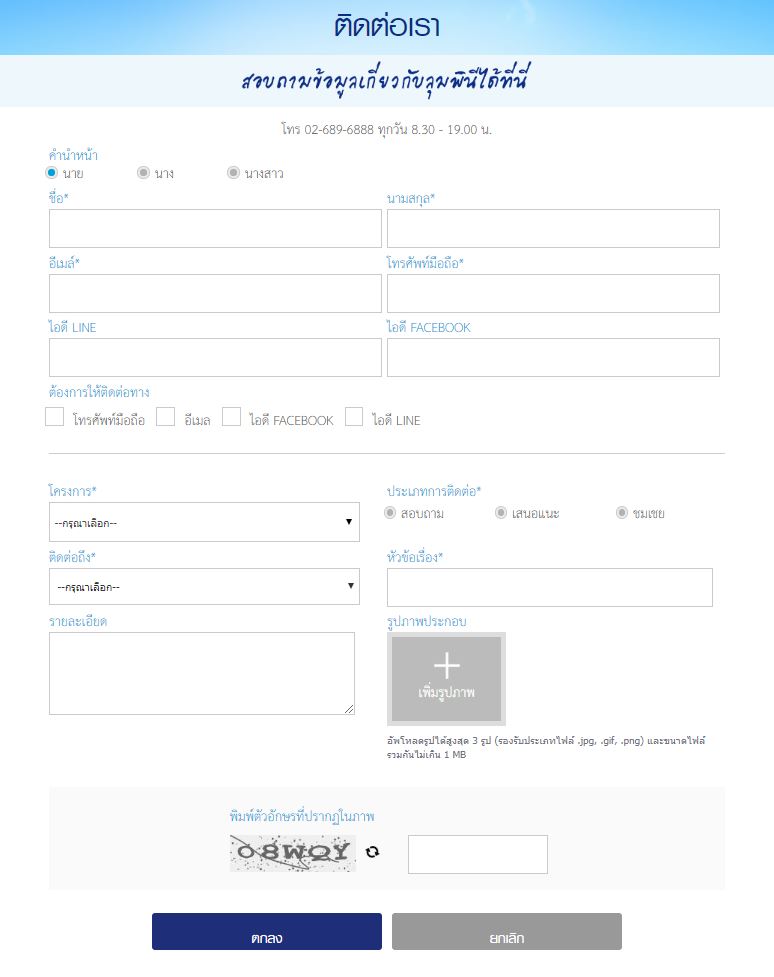Choose สอบถาม contact type
The height and width of the screenshot is (977, 774).
tap(391, 512)
